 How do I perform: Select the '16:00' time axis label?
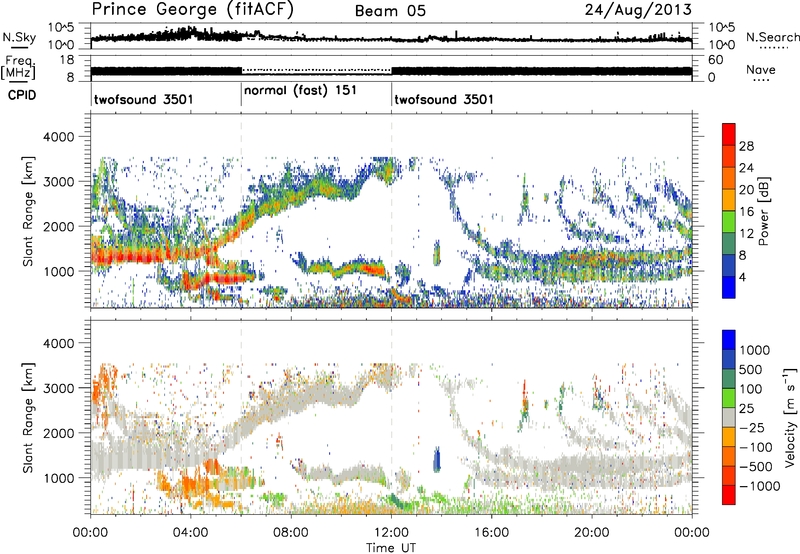[x=491, y=533]
